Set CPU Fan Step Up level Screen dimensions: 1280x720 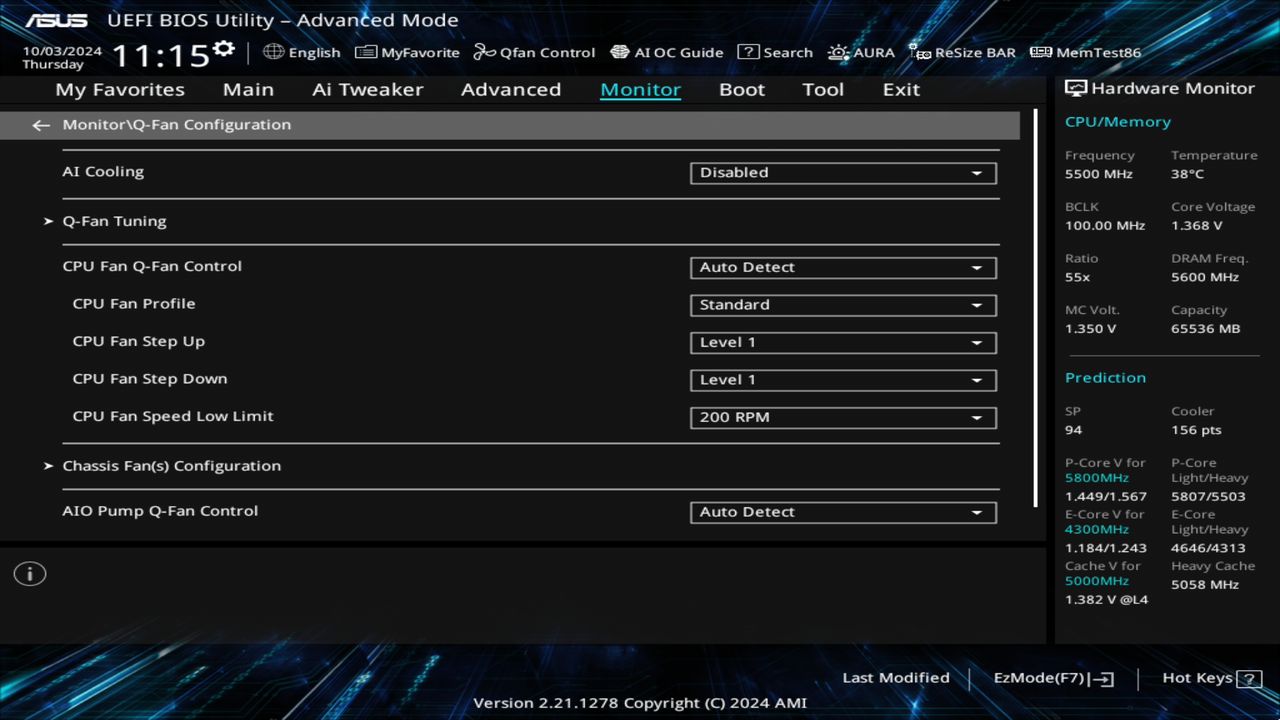841,342
